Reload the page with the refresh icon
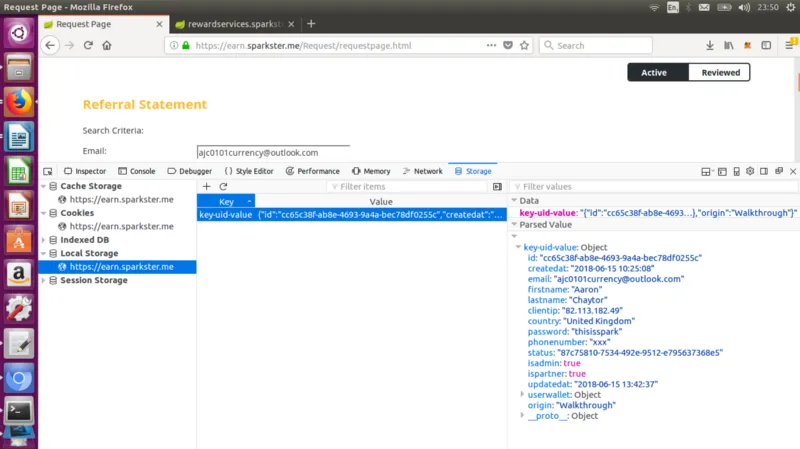This screenshot has height=449, width=800. pos(88,45)
